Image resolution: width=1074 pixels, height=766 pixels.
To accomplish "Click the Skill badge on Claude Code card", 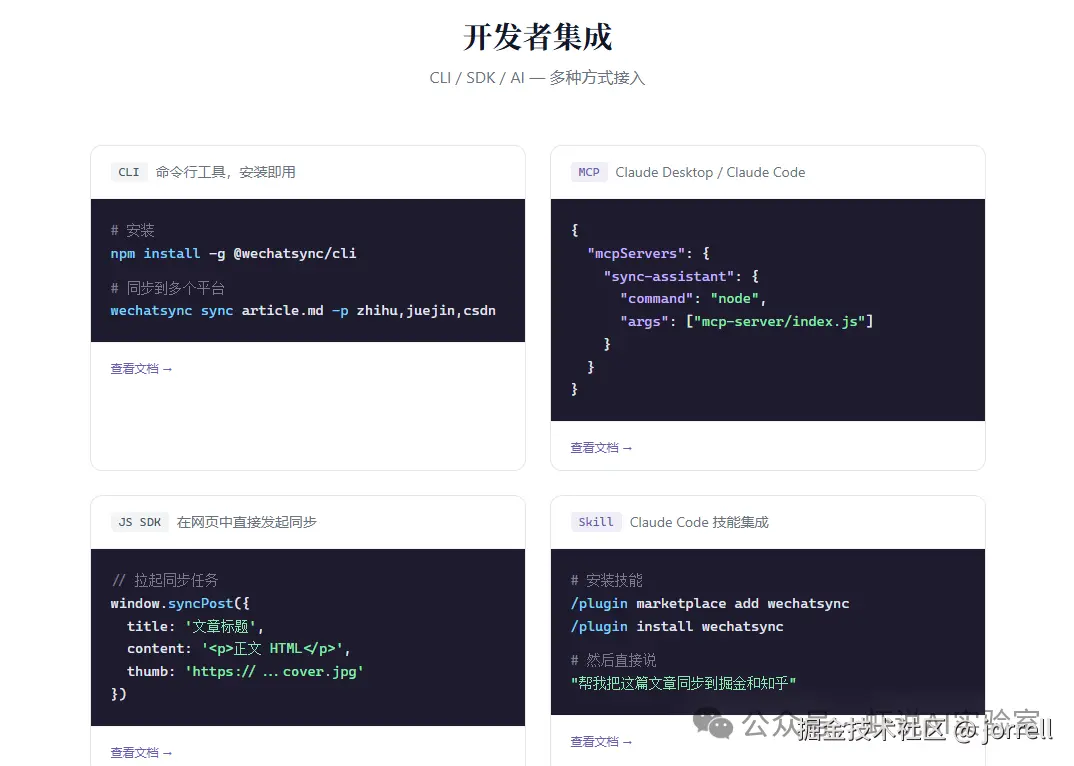I will tap(596, 521).
